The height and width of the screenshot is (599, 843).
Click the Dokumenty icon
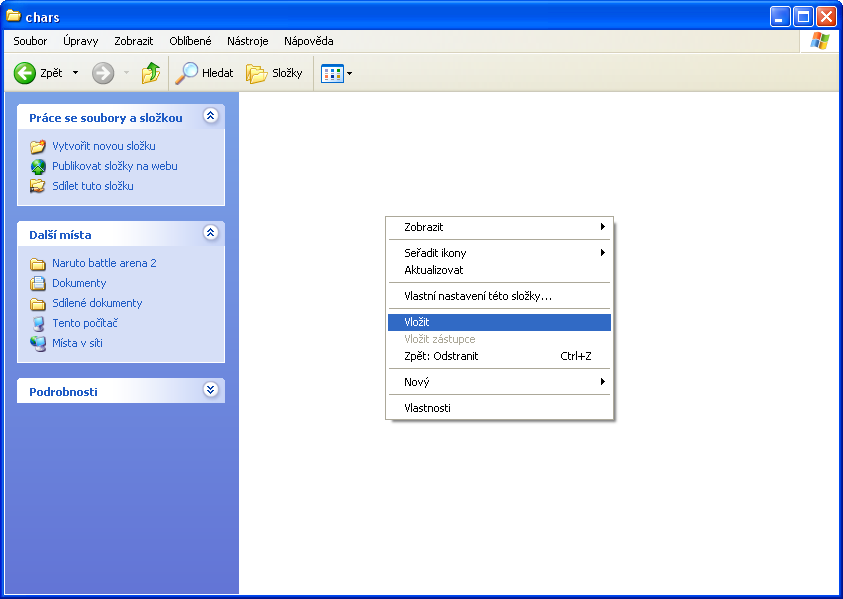(x=38, y=283)
